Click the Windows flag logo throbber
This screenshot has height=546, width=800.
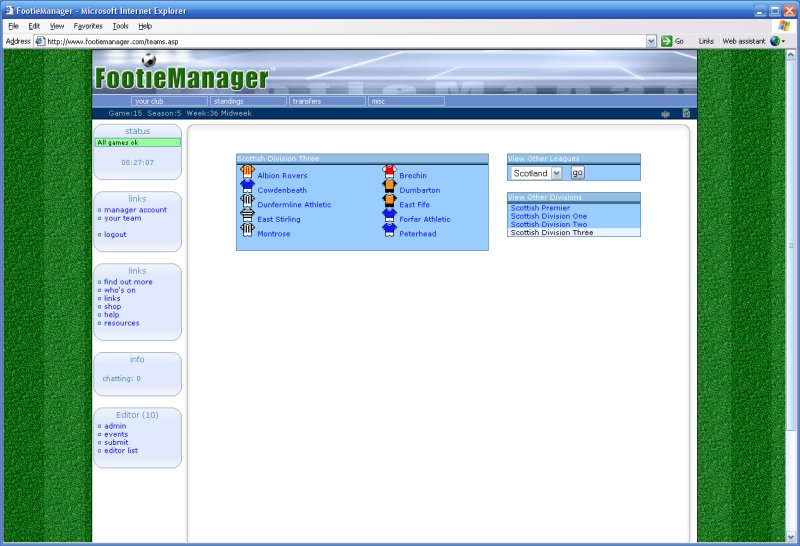coord(784,26)
